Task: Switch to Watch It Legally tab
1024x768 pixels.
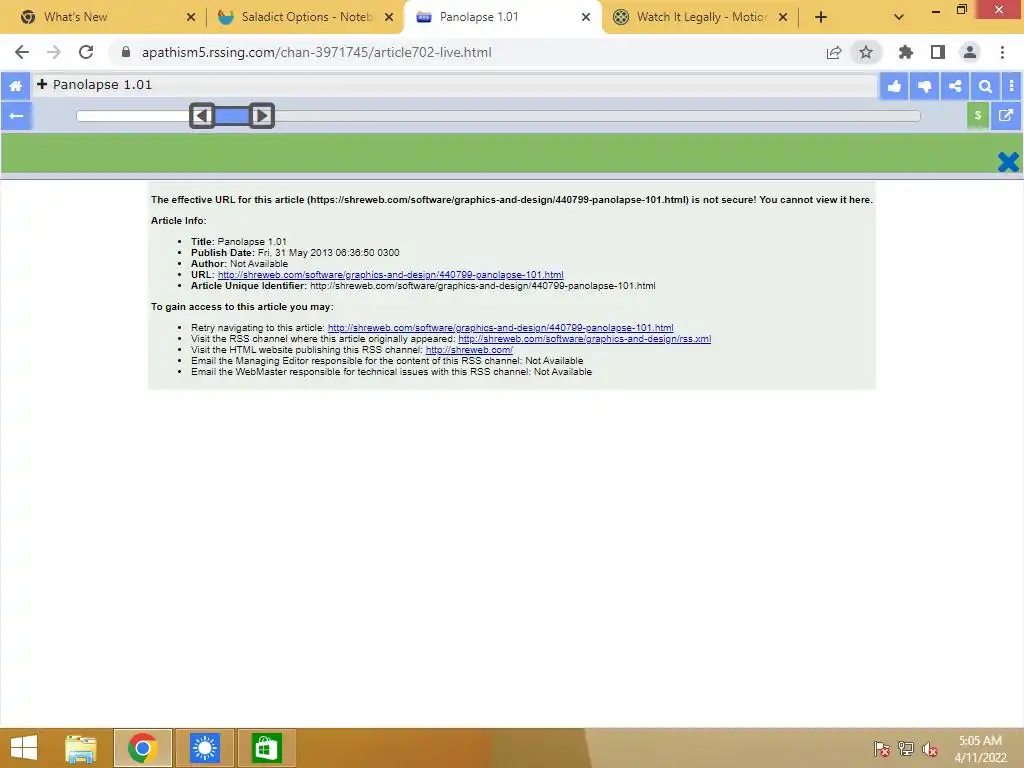Action: click(701, 17)
